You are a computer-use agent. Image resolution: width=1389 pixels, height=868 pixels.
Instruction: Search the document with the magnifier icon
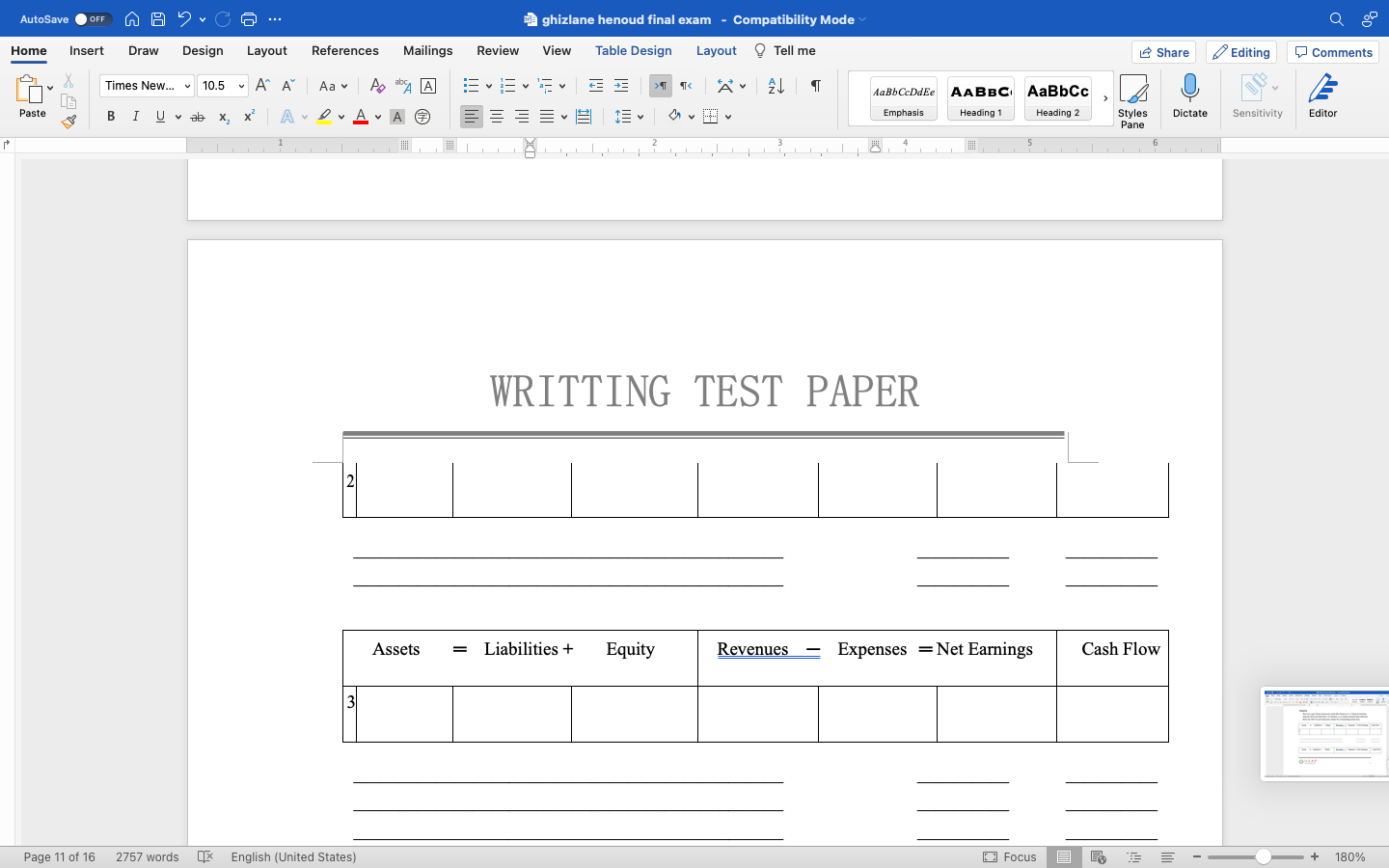tap(1336, 19)
